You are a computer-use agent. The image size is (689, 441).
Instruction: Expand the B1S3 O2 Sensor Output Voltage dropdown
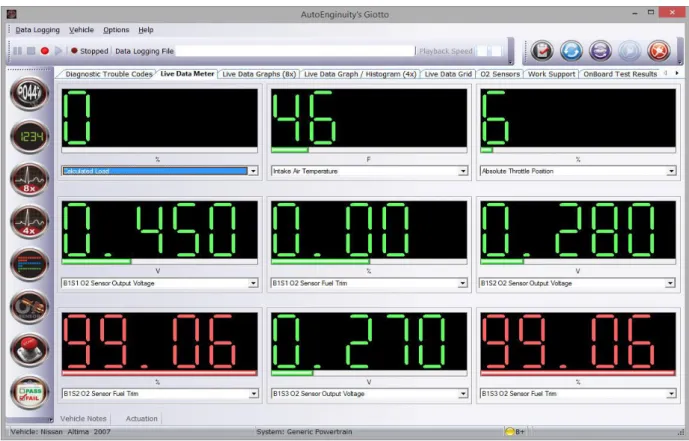pyautogui.click(x=463, y=394)
